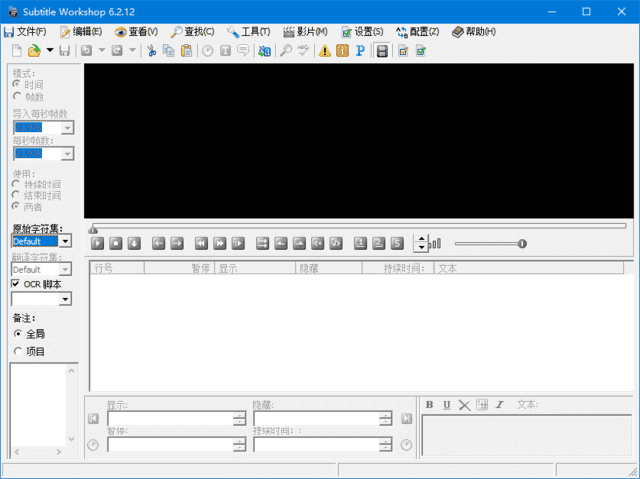The image size is (640, 479).
Task: Open the 影片(M) menu
Action: [x=306, y=31]
